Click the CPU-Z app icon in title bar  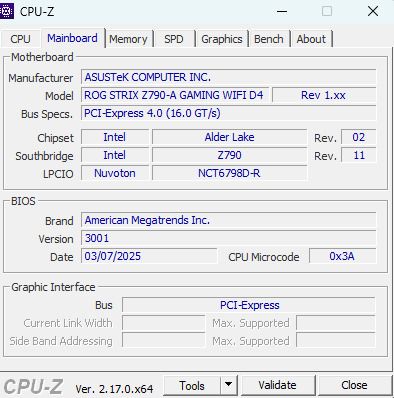[x=6, y=11]
